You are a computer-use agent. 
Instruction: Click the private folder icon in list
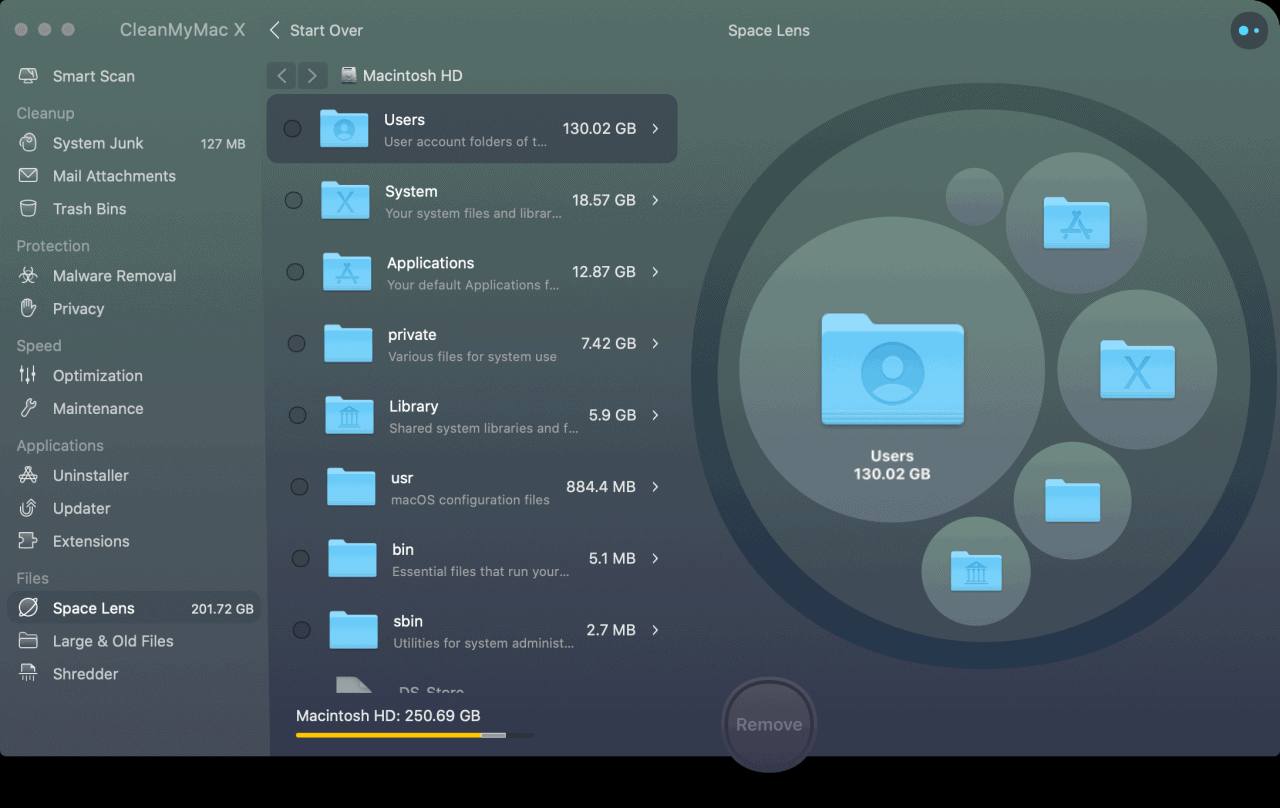(x=348, y=343)
